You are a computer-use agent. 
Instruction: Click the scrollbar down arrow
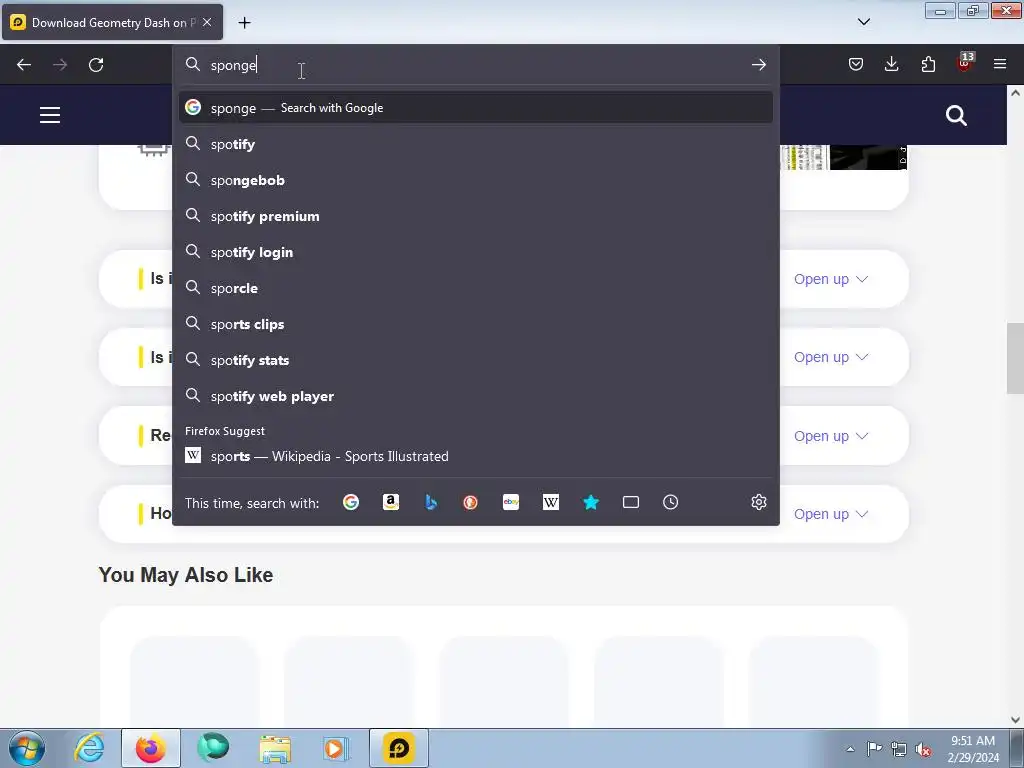(1015, 720)
